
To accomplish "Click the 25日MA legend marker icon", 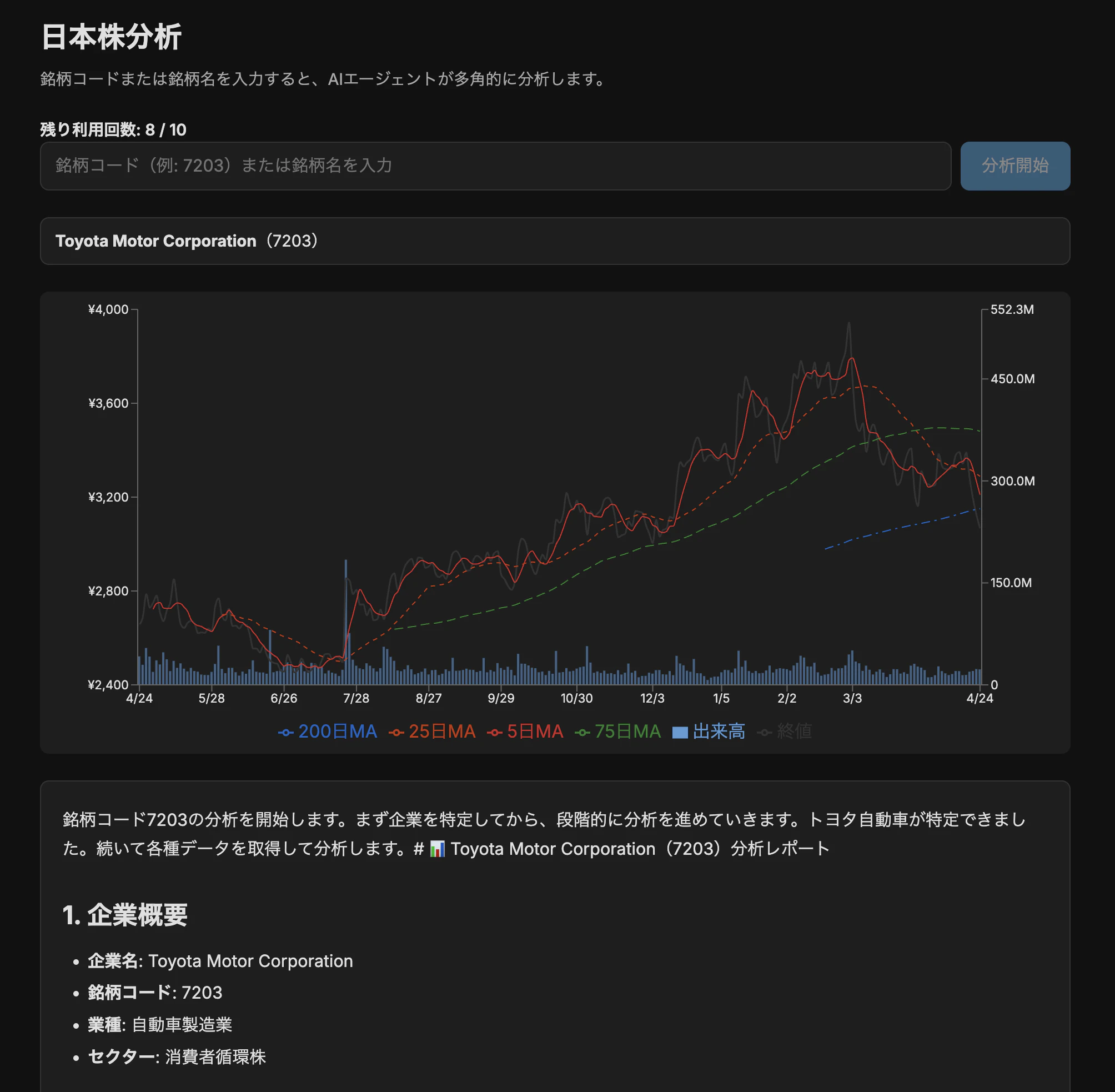I will tap(398, 732).
